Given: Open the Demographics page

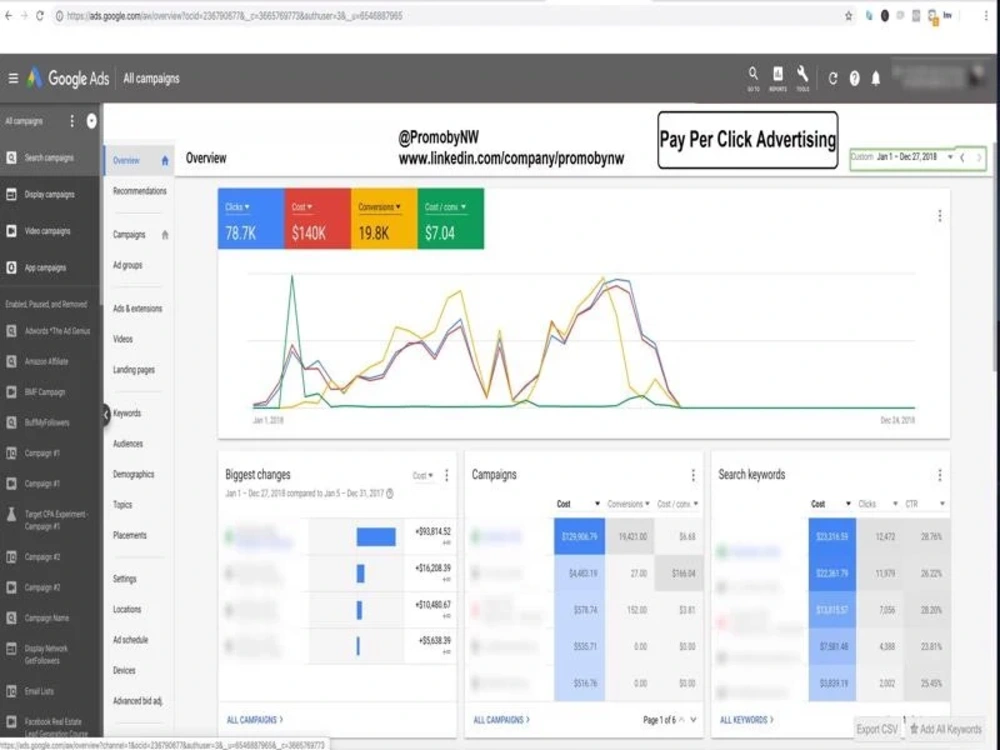Looking at the screenshot, I should point(133,474).
